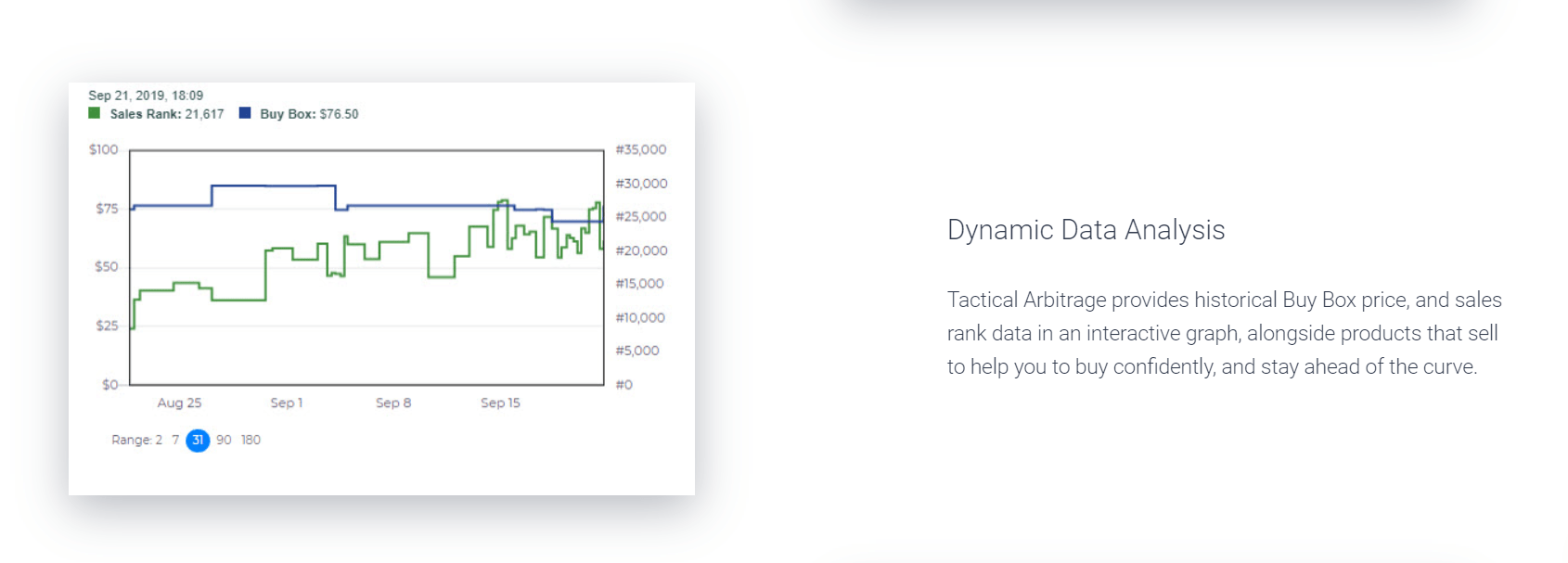Click the 'Sep 1' x-axis label
This screenshot has width=1568, height=563.
287,403
